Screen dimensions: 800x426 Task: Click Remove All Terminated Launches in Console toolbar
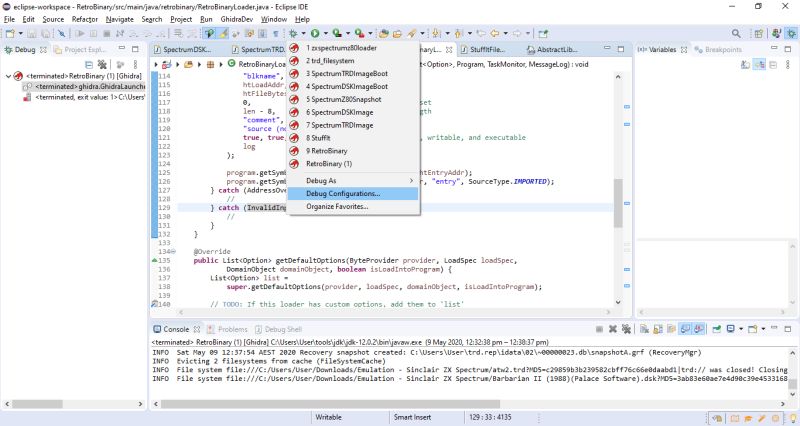627,329
